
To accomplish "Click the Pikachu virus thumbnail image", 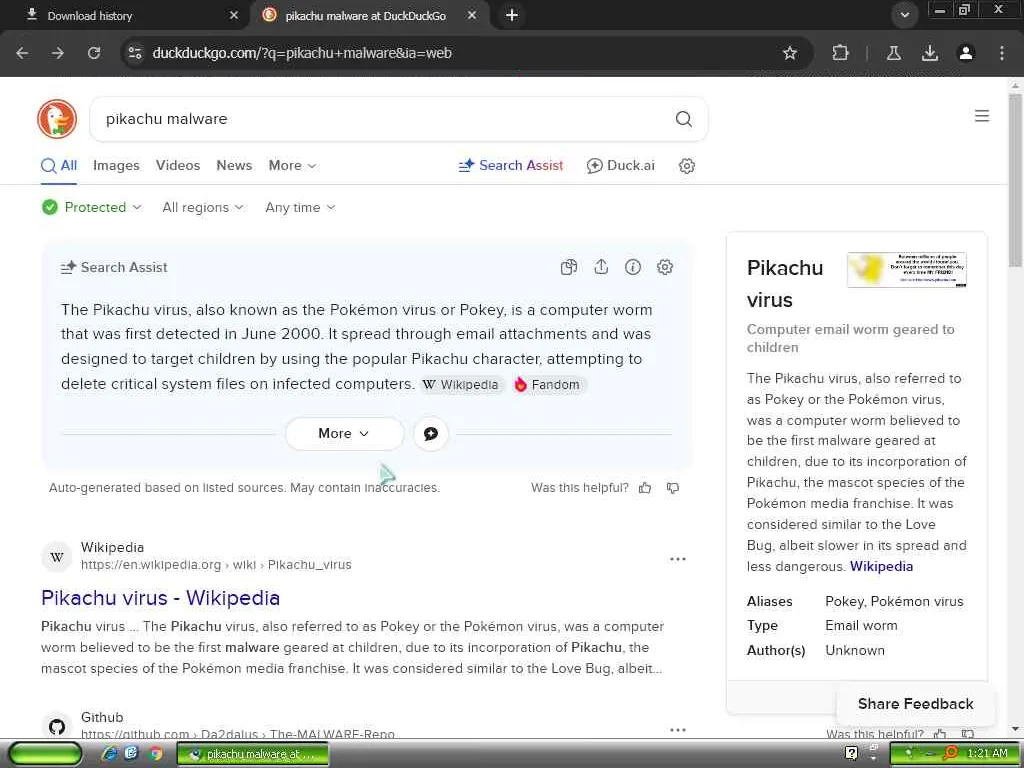I will tap(906, 269).
